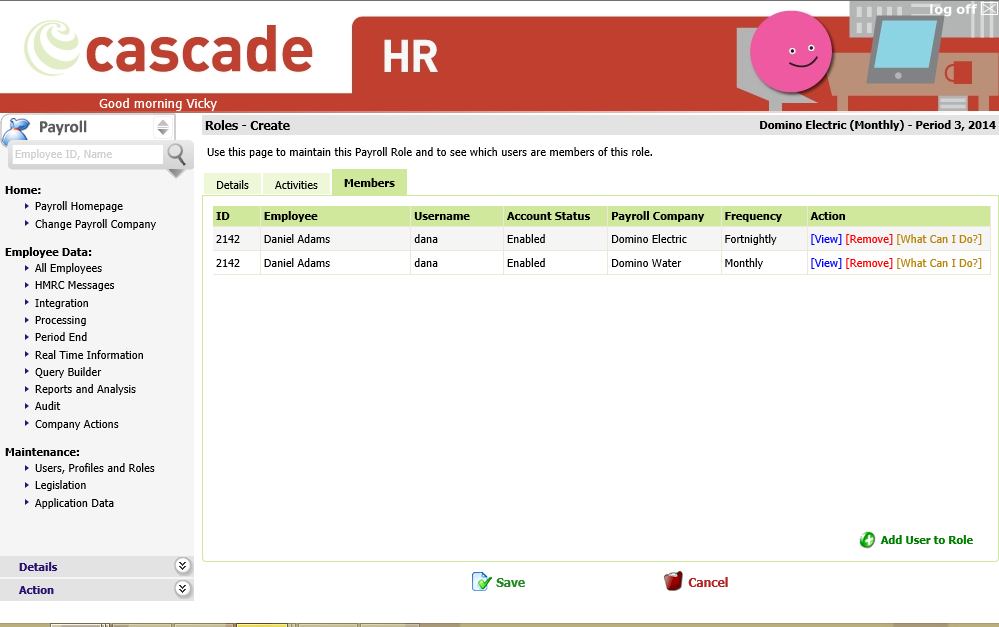Open the Processing menu item
999x627 pixels.
(x=61, y=320)
